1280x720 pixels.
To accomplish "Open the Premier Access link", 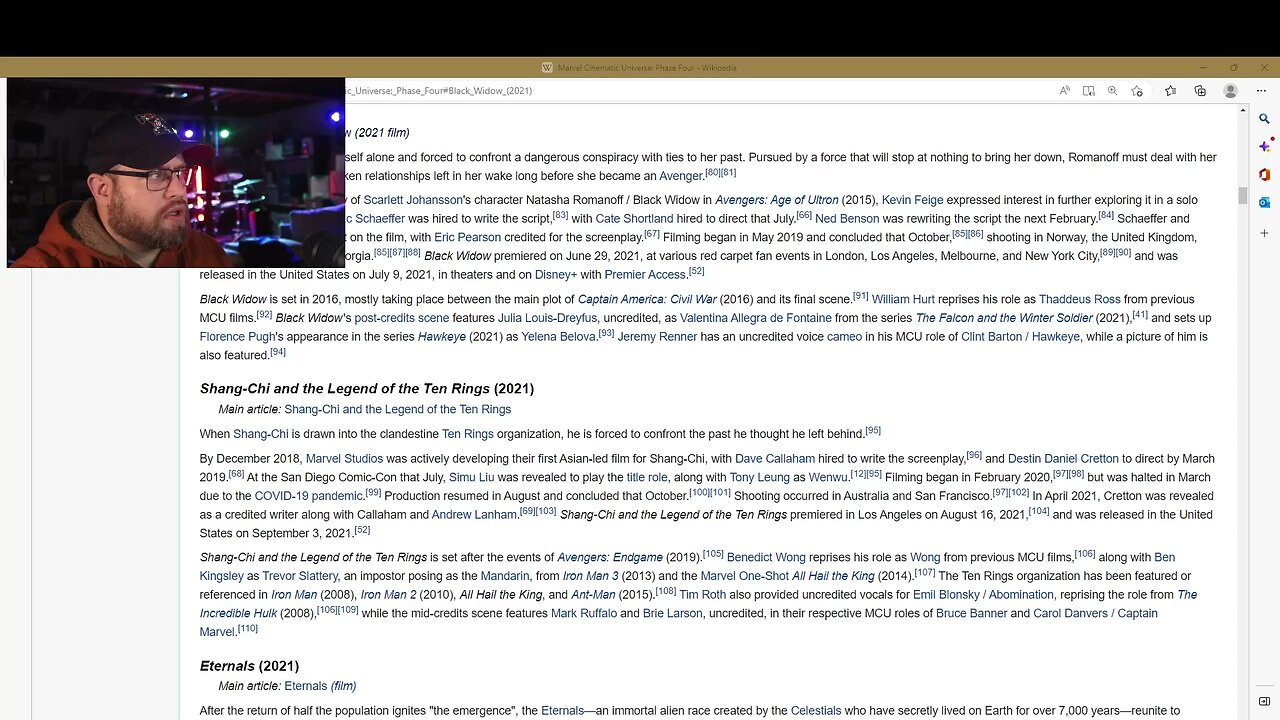I will (x=646, y=275).
